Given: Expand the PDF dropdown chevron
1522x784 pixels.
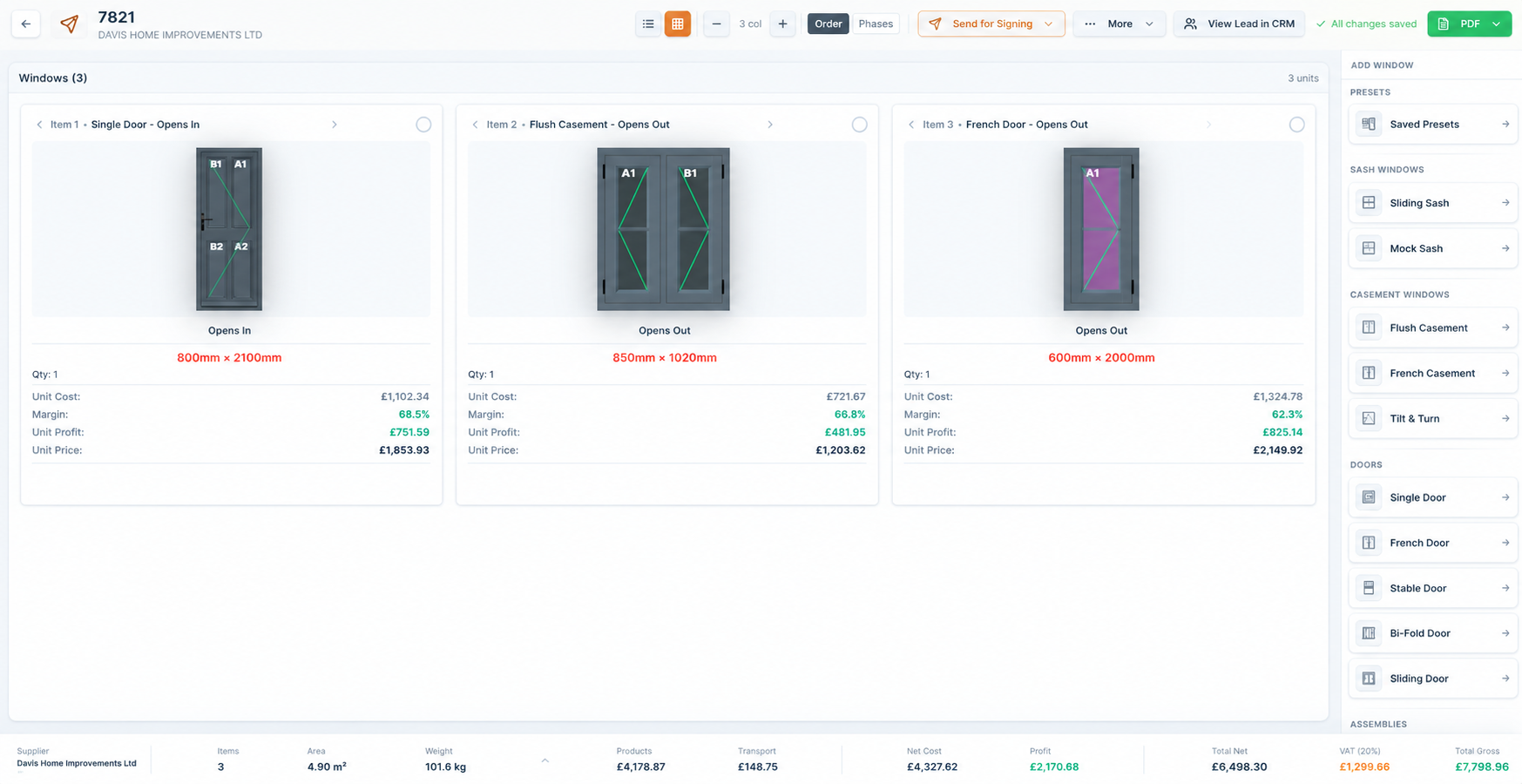Looking at the screenshot, I should click(1497, 24).
